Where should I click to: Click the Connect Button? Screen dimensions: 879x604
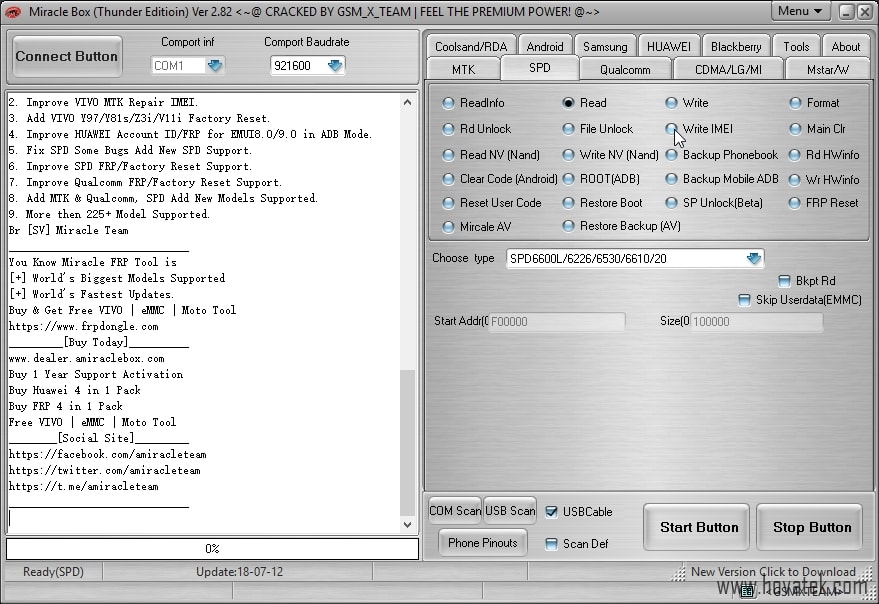(x=67, y=57)
